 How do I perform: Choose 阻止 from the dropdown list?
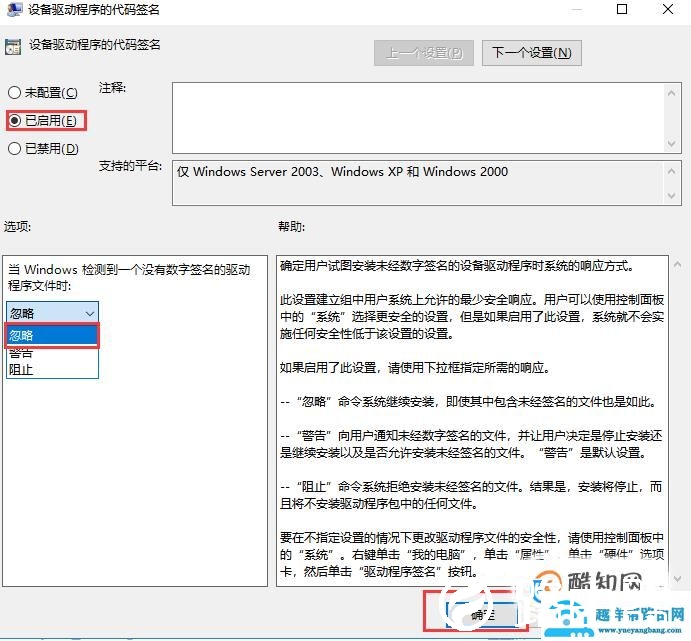pyautogui.click(x=52, y=370)
